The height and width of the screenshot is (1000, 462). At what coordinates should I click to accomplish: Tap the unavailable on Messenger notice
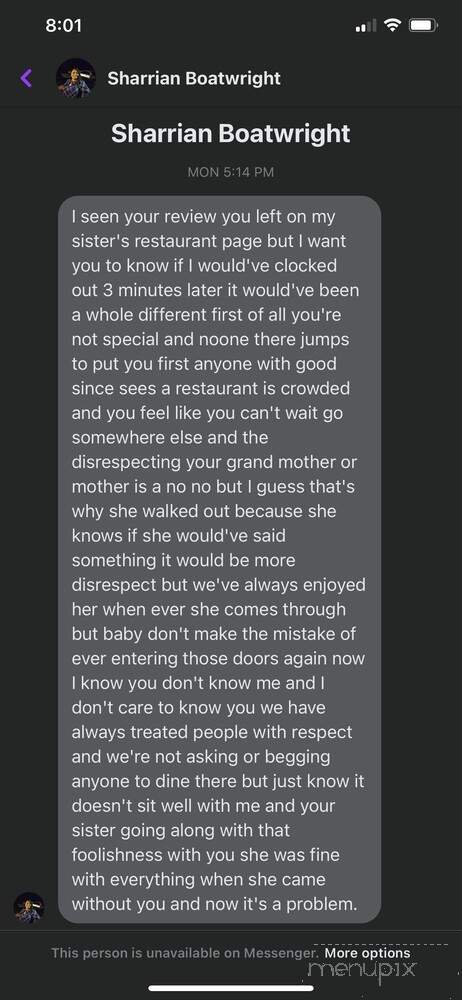click(184, 953)
